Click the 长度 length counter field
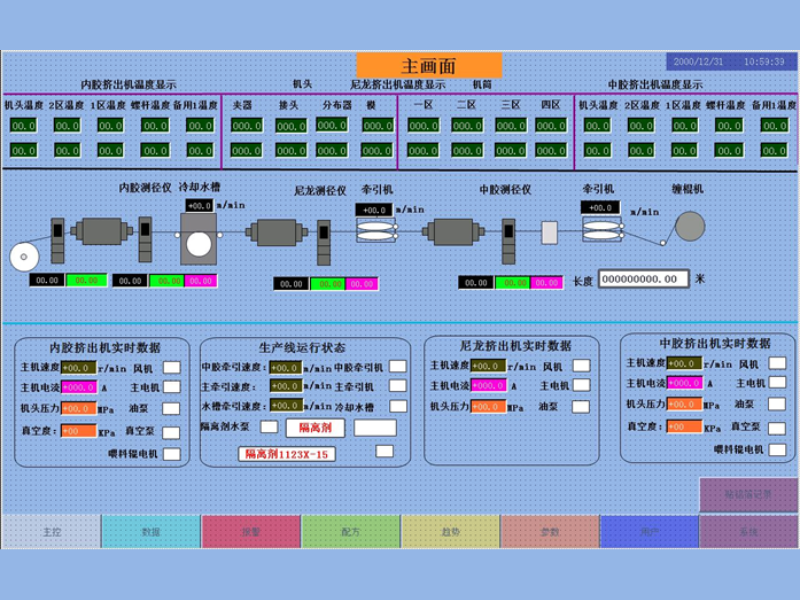Screen dimensions: 800x600 pos(644,279)
